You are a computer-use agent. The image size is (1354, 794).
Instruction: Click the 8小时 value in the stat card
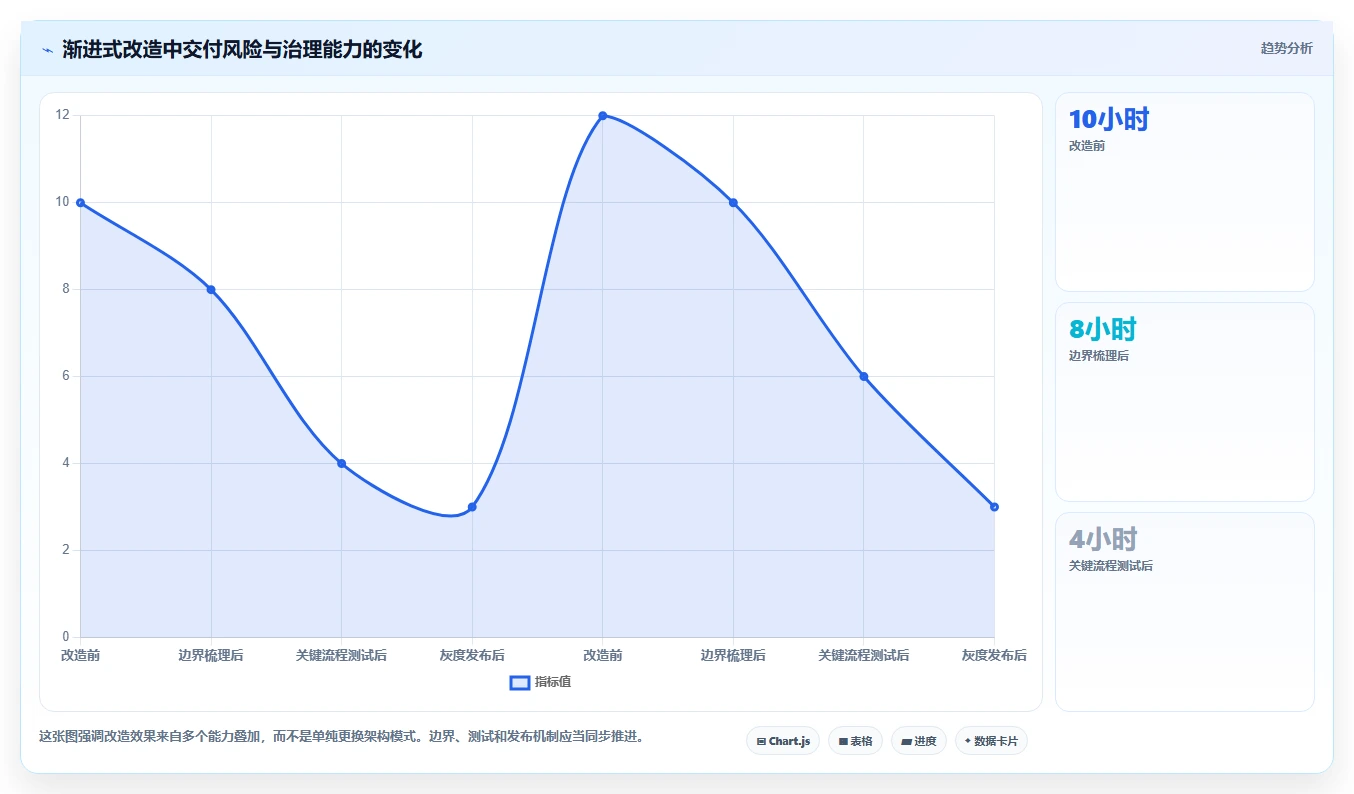pyautogui.click(x=1103, y=330)
